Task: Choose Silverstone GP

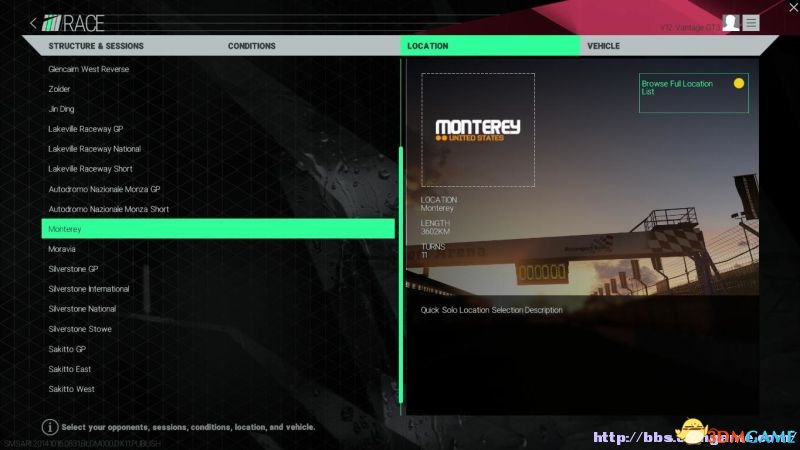Action: pos(73,269)
